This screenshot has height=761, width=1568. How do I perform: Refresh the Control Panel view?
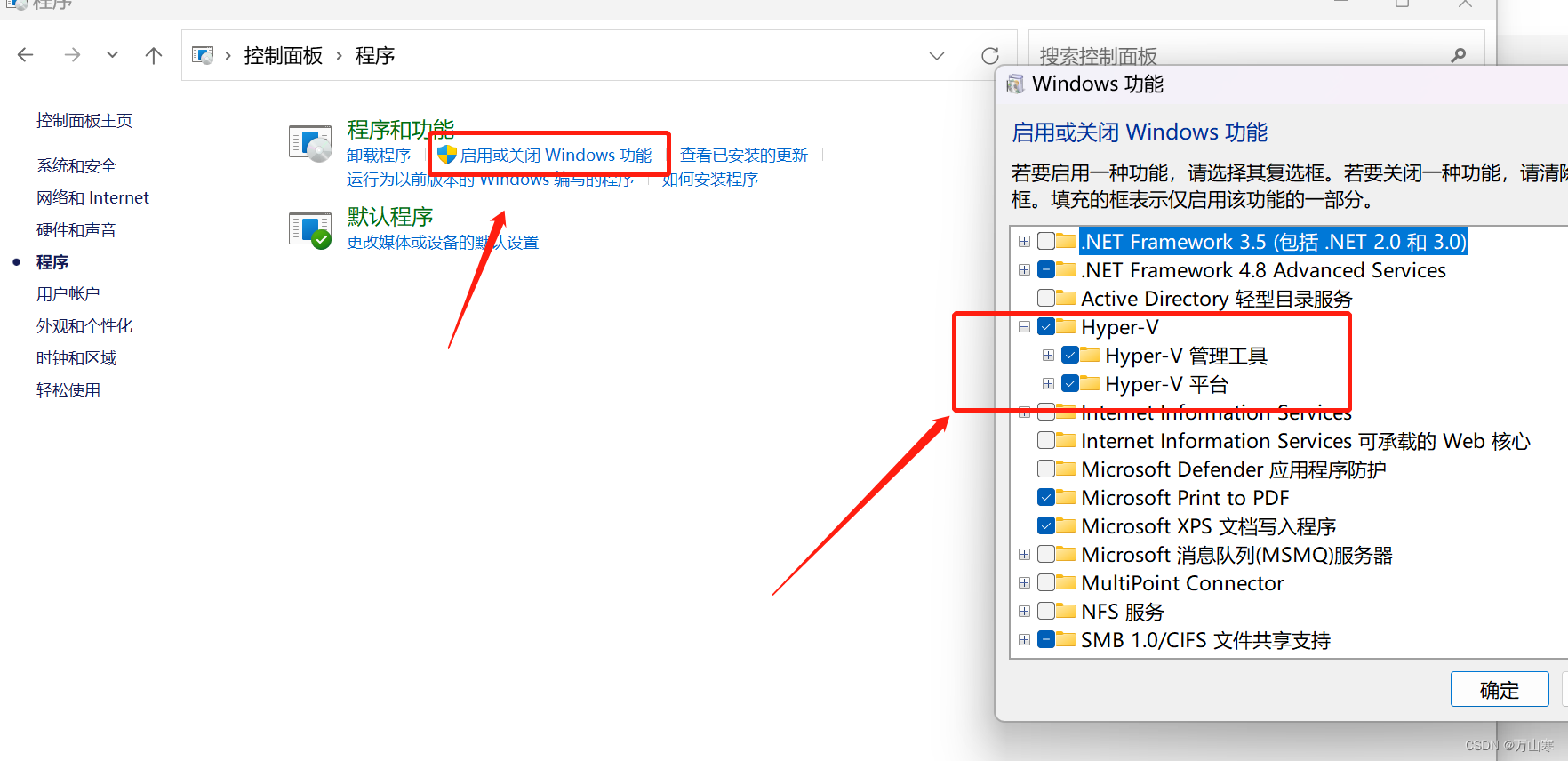[990, 56]
